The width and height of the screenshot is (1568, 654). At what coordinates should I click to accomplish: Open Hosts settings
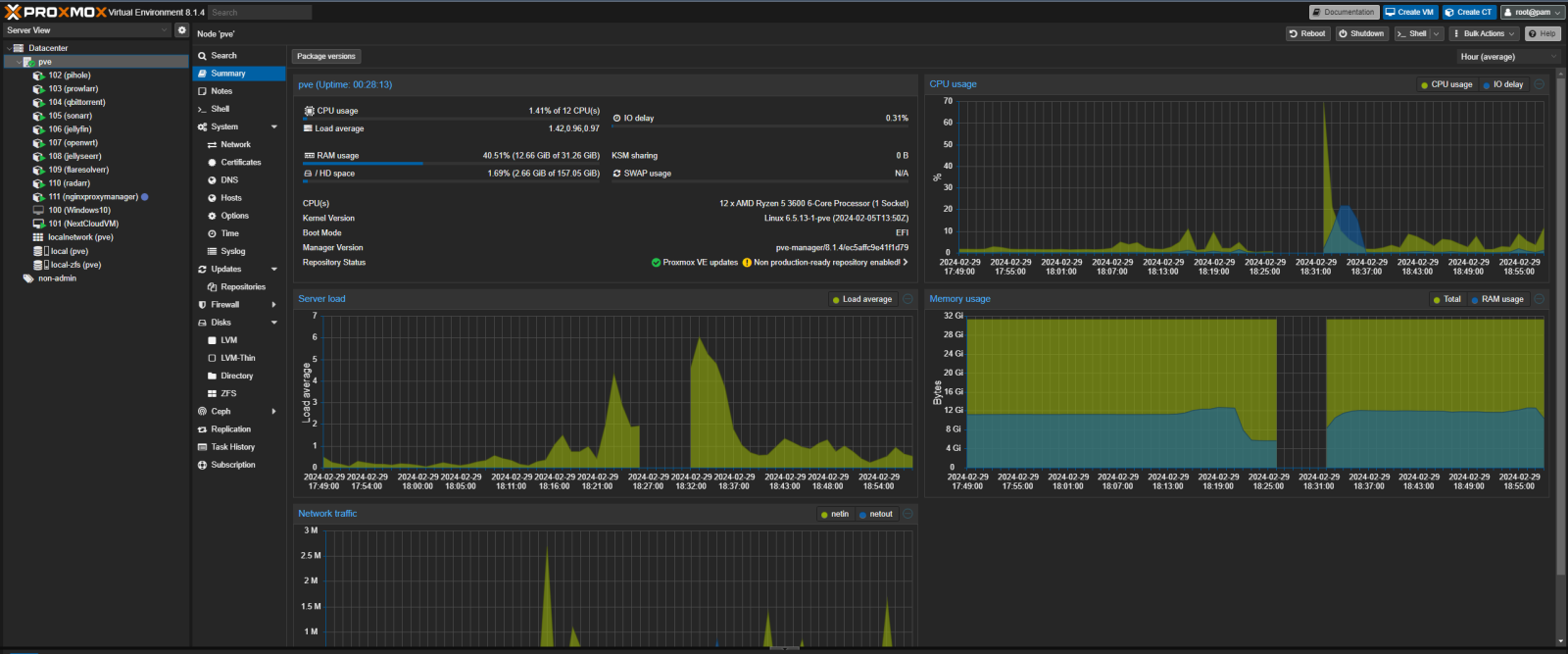tap(239, 198)
